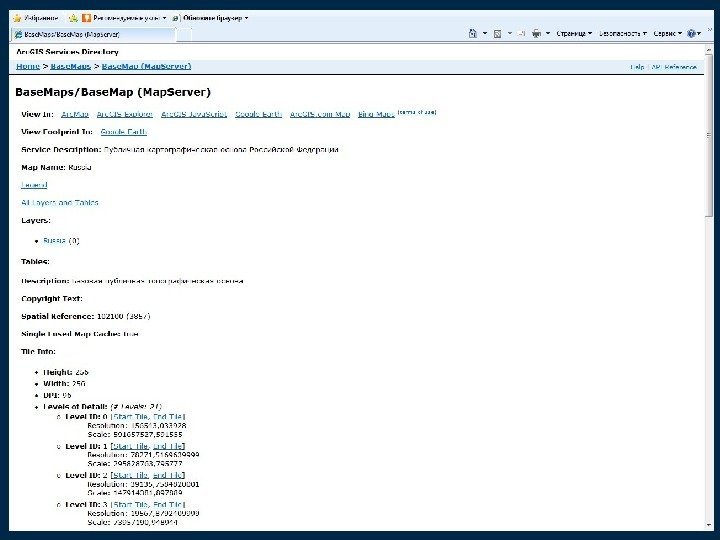
Task: Open the BaseMaps breadcrumb link
Action: click(71, 66)
